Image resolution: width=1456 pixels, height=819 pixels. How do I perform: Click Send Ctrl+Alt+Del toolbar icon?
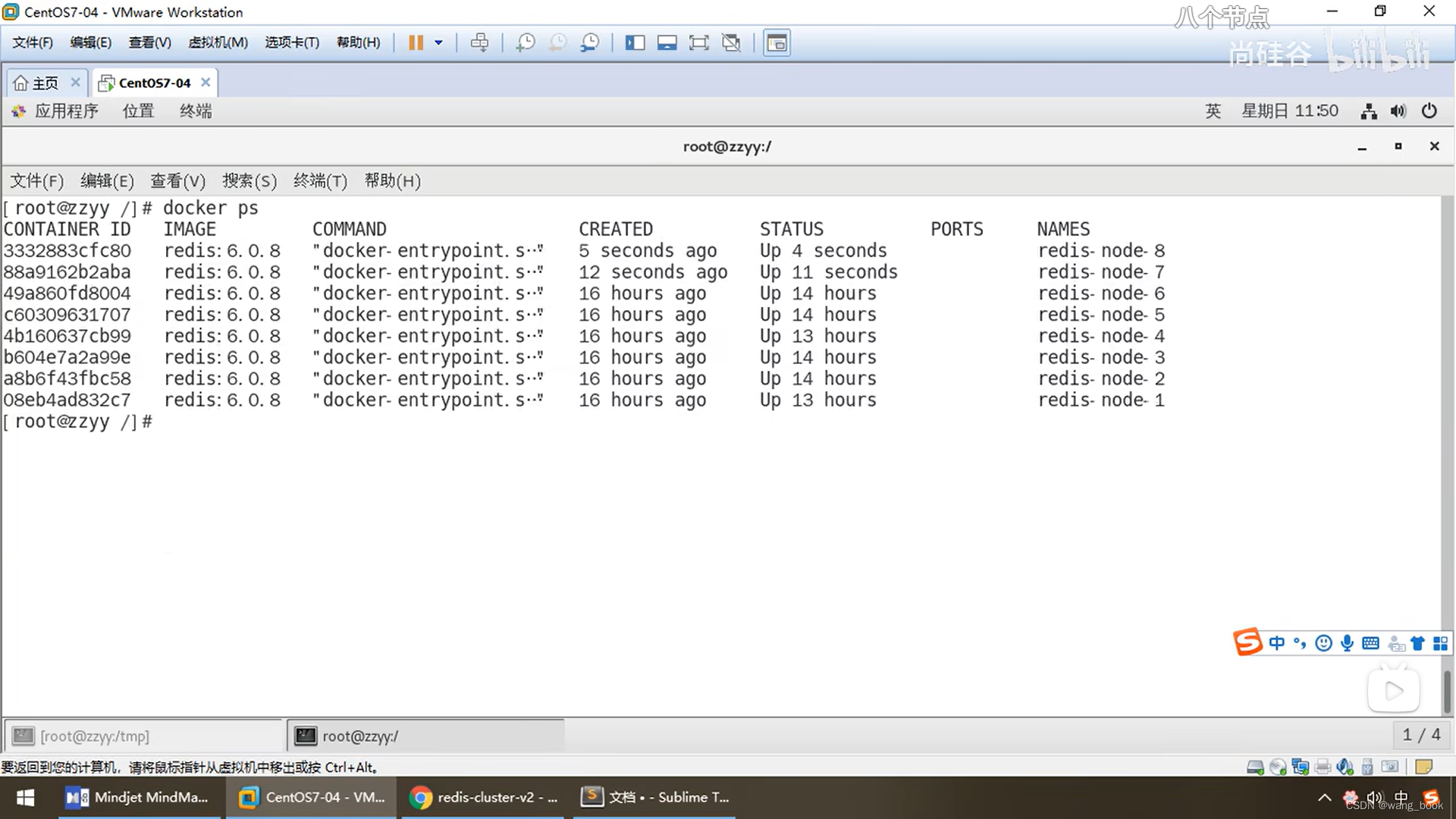coord(479,42)
